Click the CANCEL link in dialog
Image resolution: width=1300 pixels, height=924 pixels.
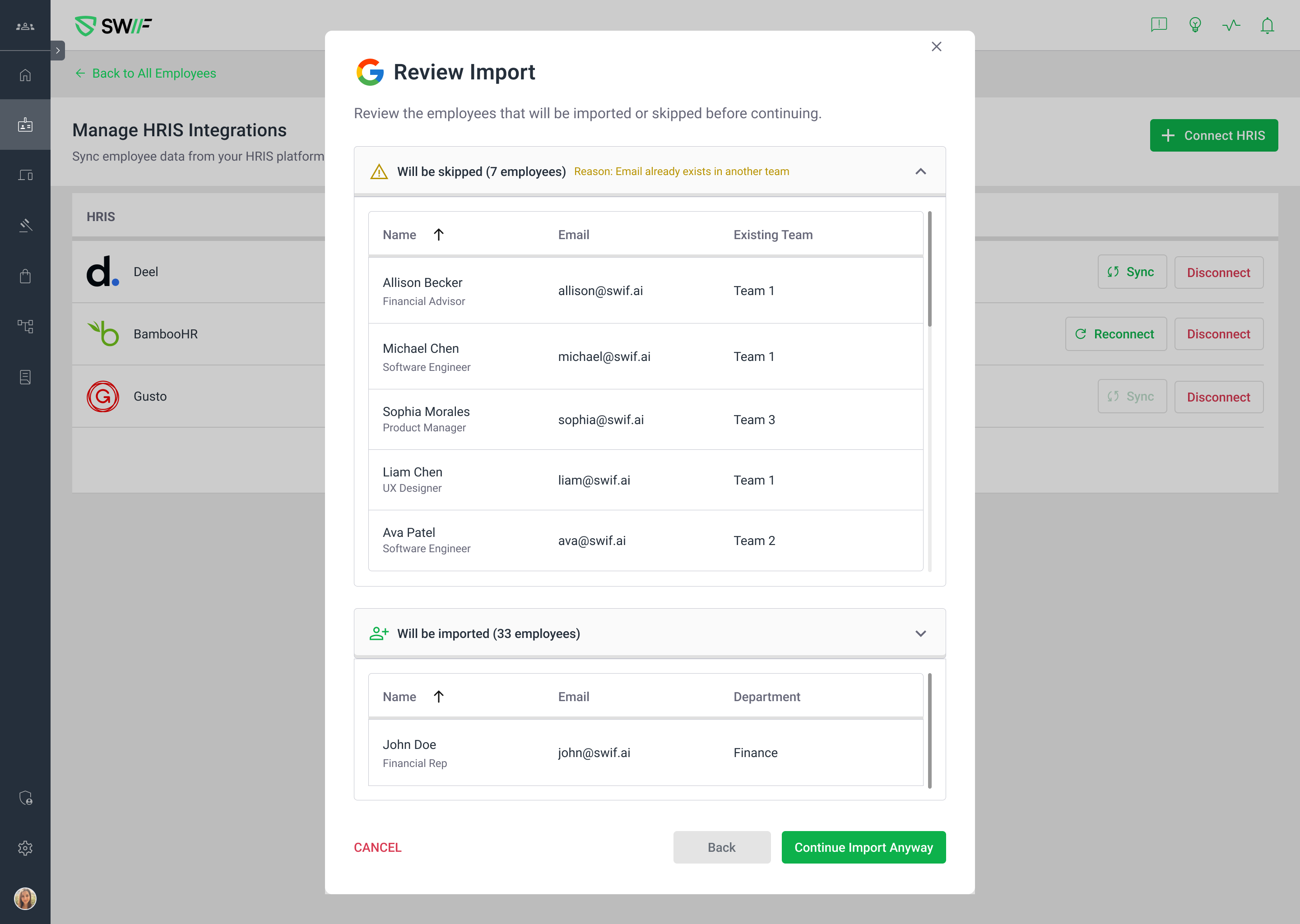tap(377, 847)
